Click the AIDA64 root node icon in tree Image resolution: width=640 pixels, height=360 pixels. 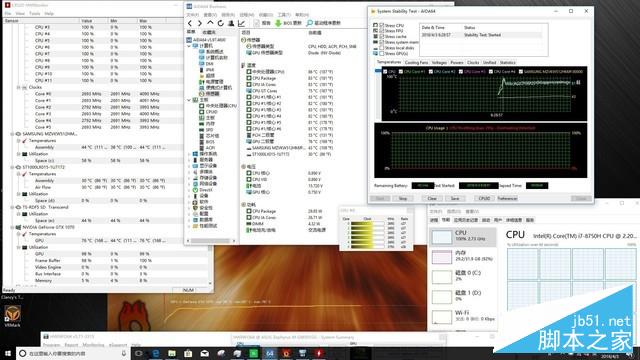189,40
